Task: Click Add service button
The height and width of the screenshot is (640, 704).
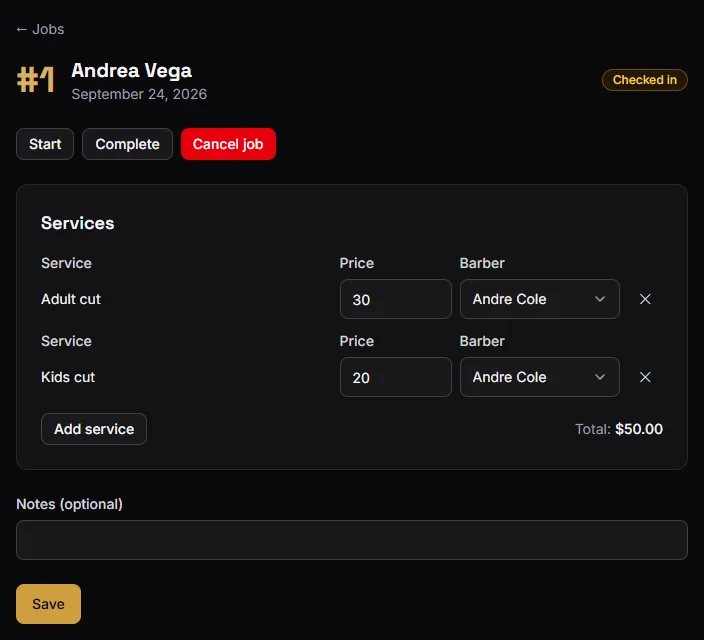Action: [x=94, y=429]
